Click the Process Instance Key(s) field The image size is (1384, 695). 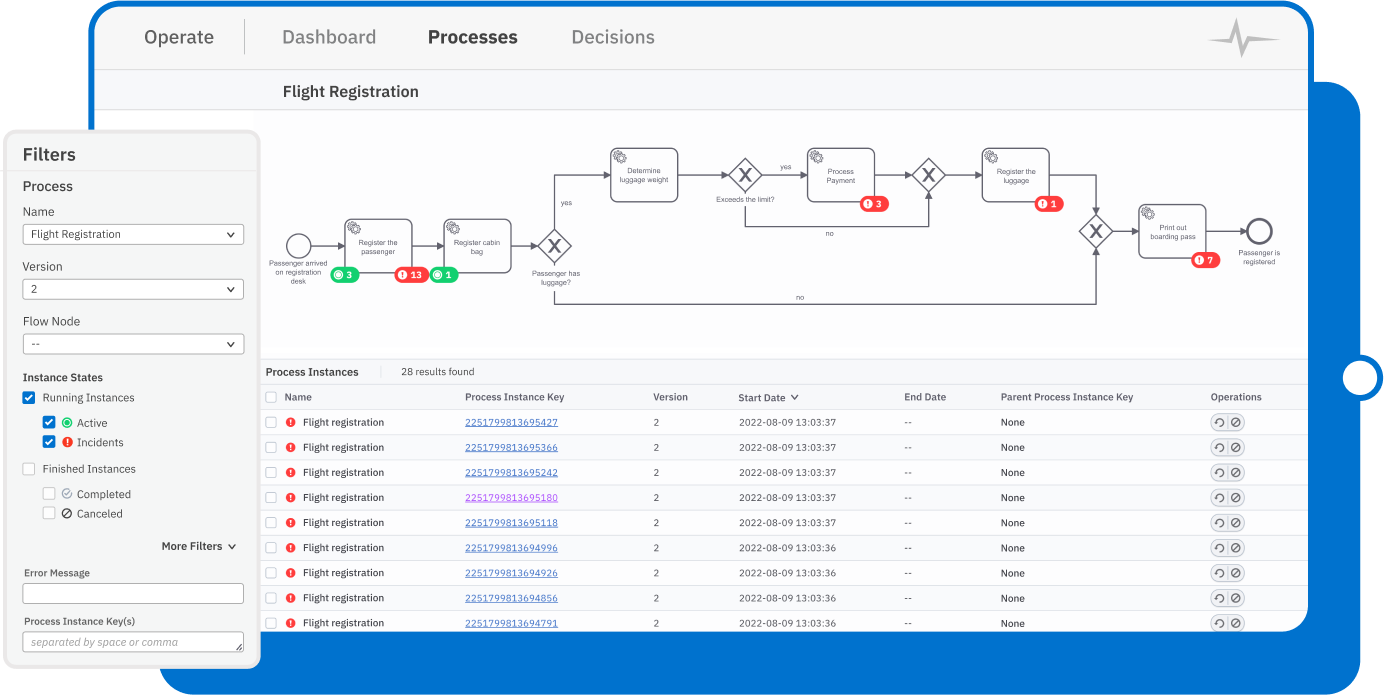tap(133, 642)
